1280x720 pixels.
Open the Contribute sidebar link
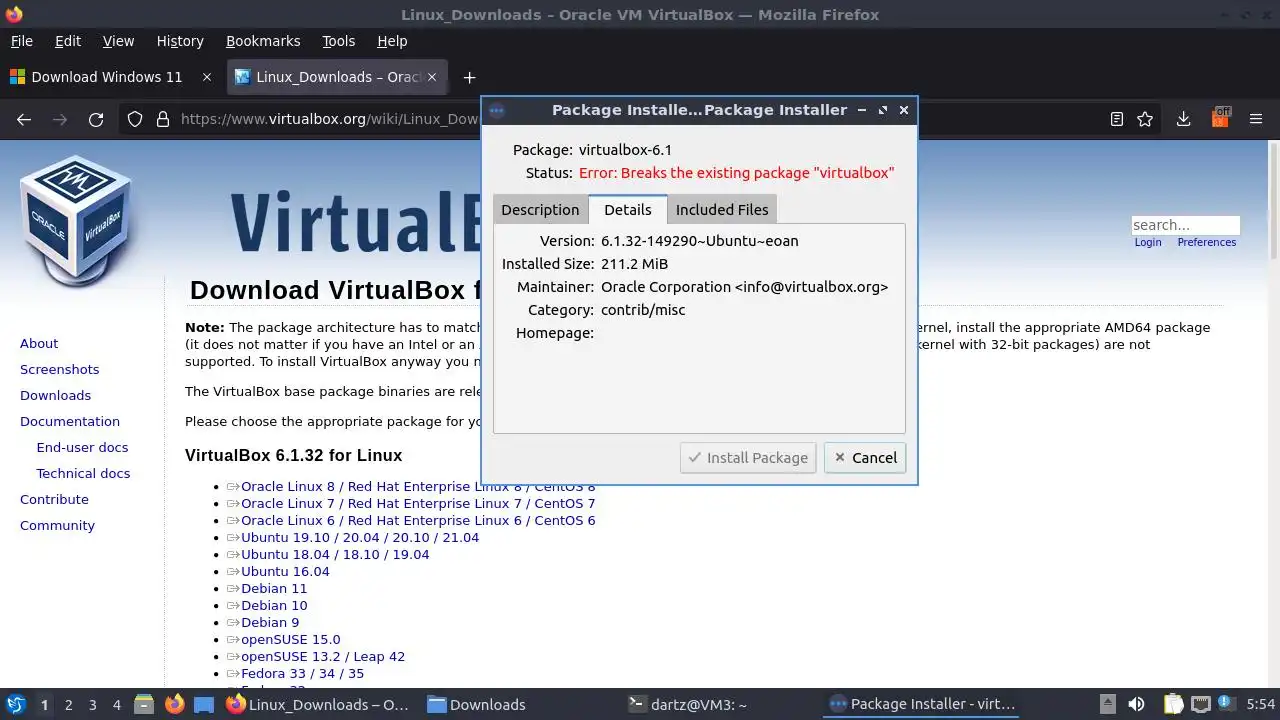(54, 499)
